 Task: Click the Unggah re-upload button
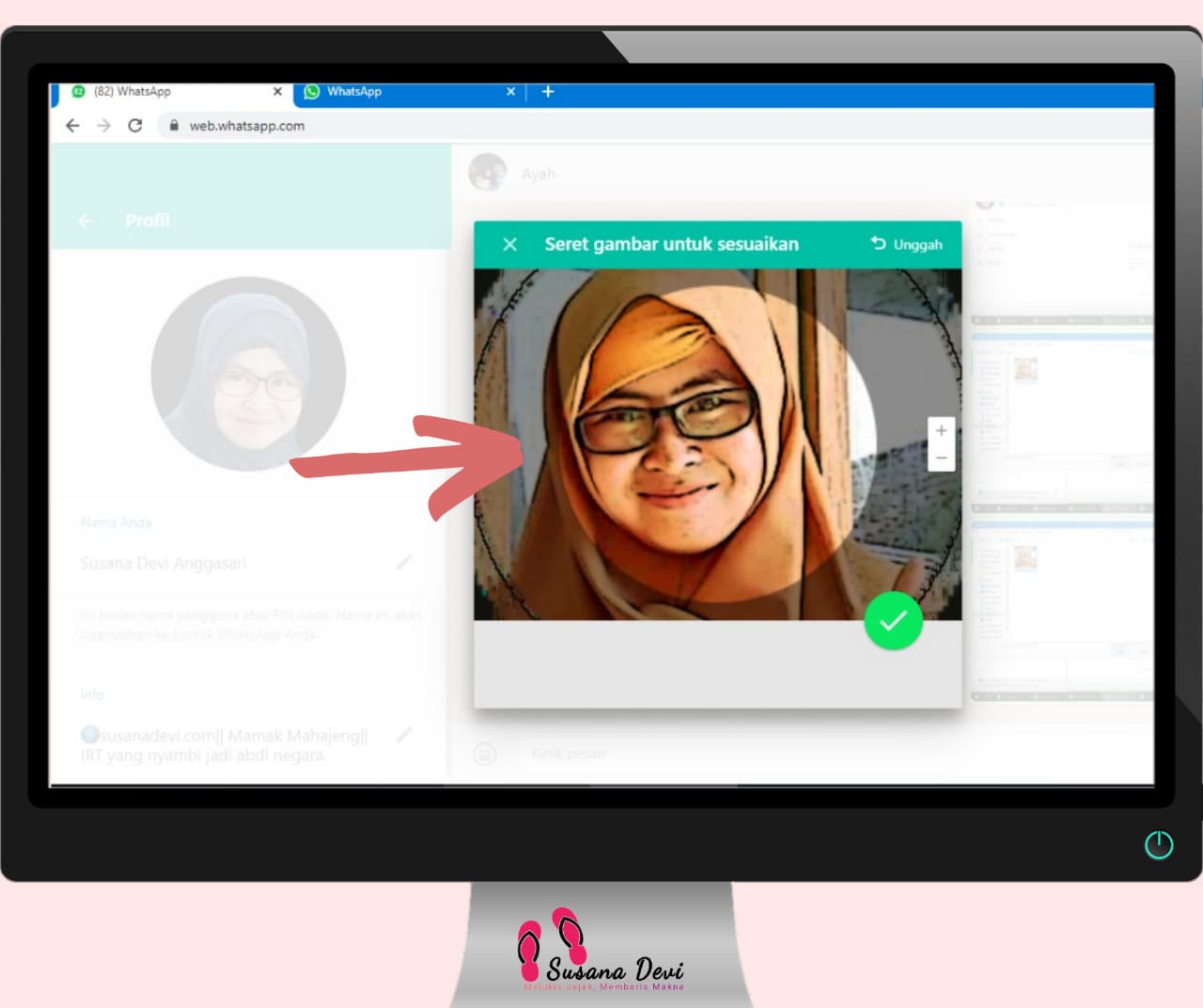click(x=906, y=244)
